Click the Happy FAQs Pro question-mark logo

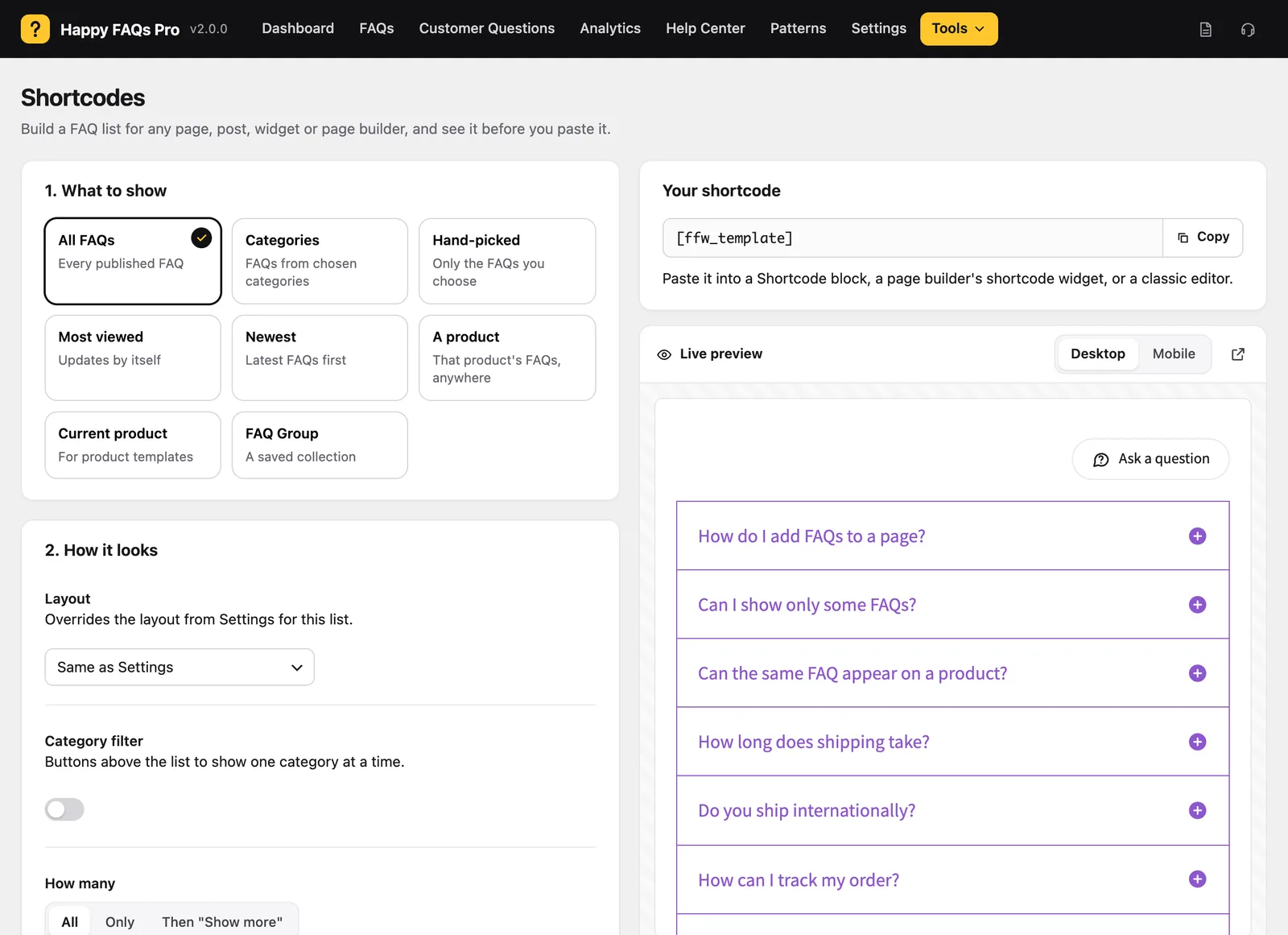35,29
